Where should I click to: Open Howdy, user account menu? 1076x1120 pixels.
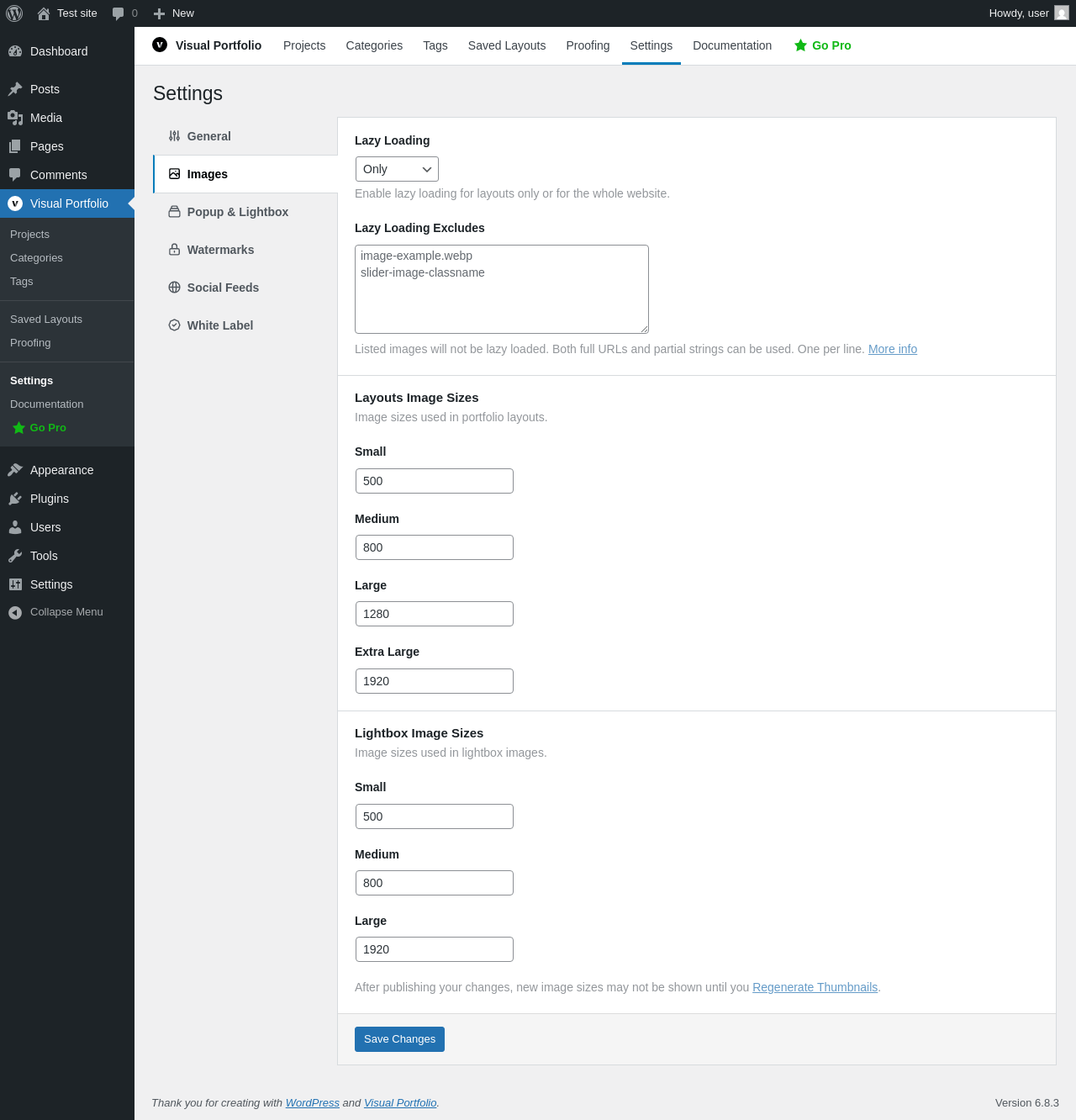1028,13
